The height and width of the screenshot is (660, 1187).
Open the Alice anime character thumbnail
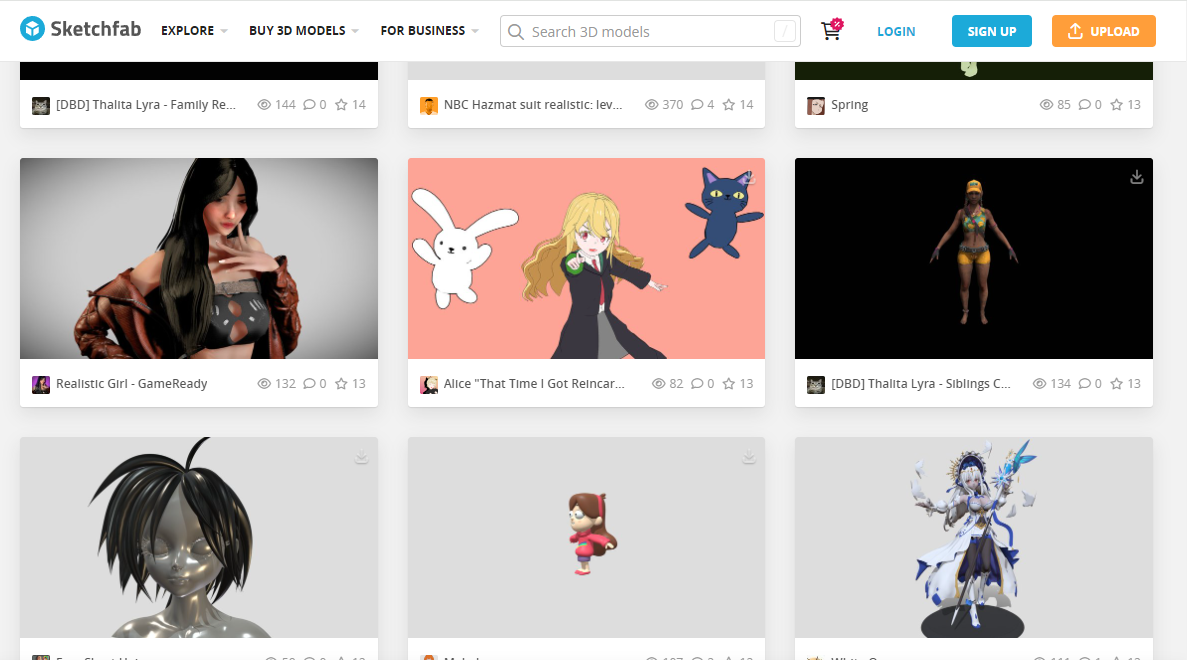pyautogui.click(x=586, y=258)
